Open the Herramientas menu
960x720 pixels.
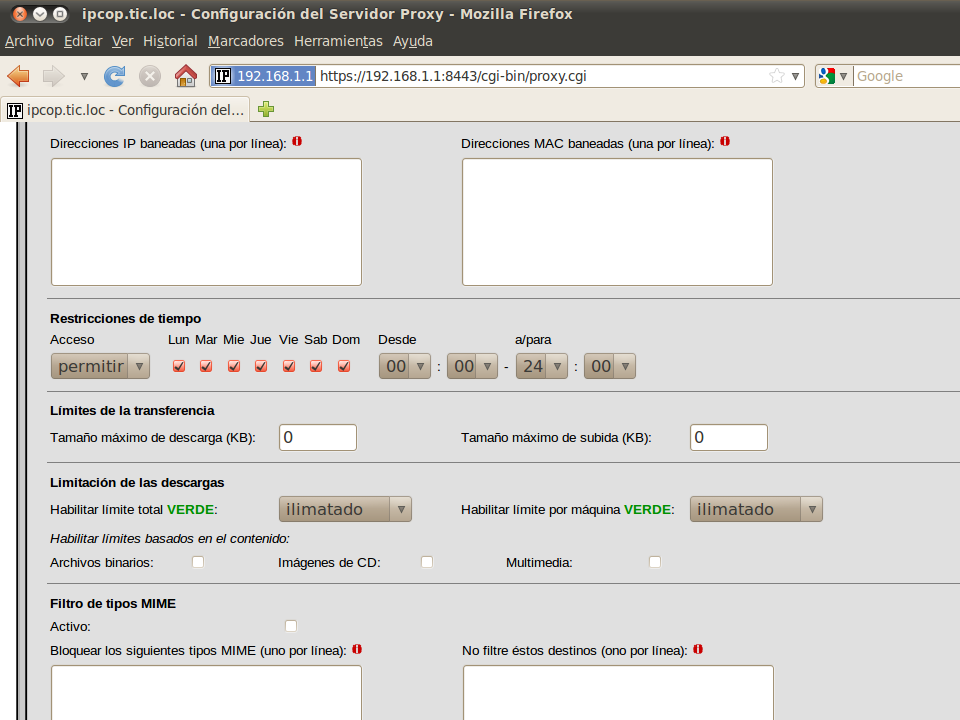click(338, 41)
